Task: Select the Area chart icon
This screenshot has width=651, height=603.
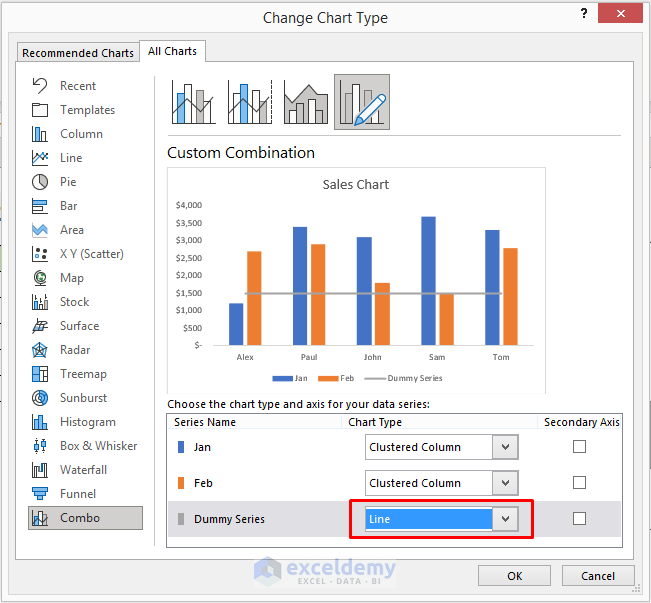Action: coord(40,230)
